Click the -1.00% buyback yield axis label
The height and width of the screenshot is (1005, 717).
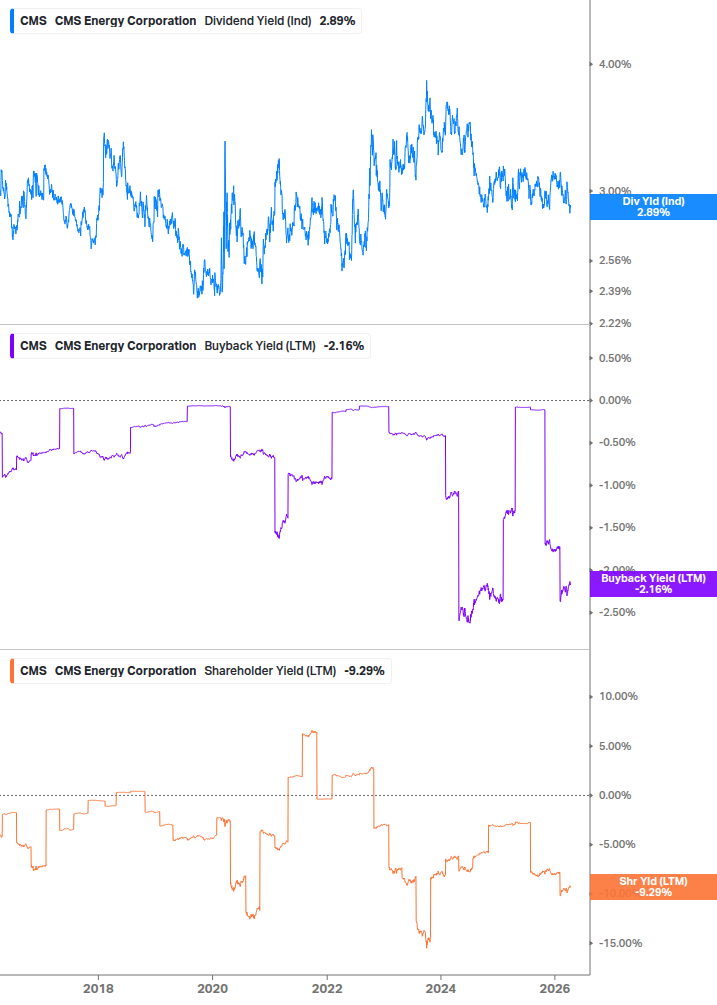click(x=617, y=486)
